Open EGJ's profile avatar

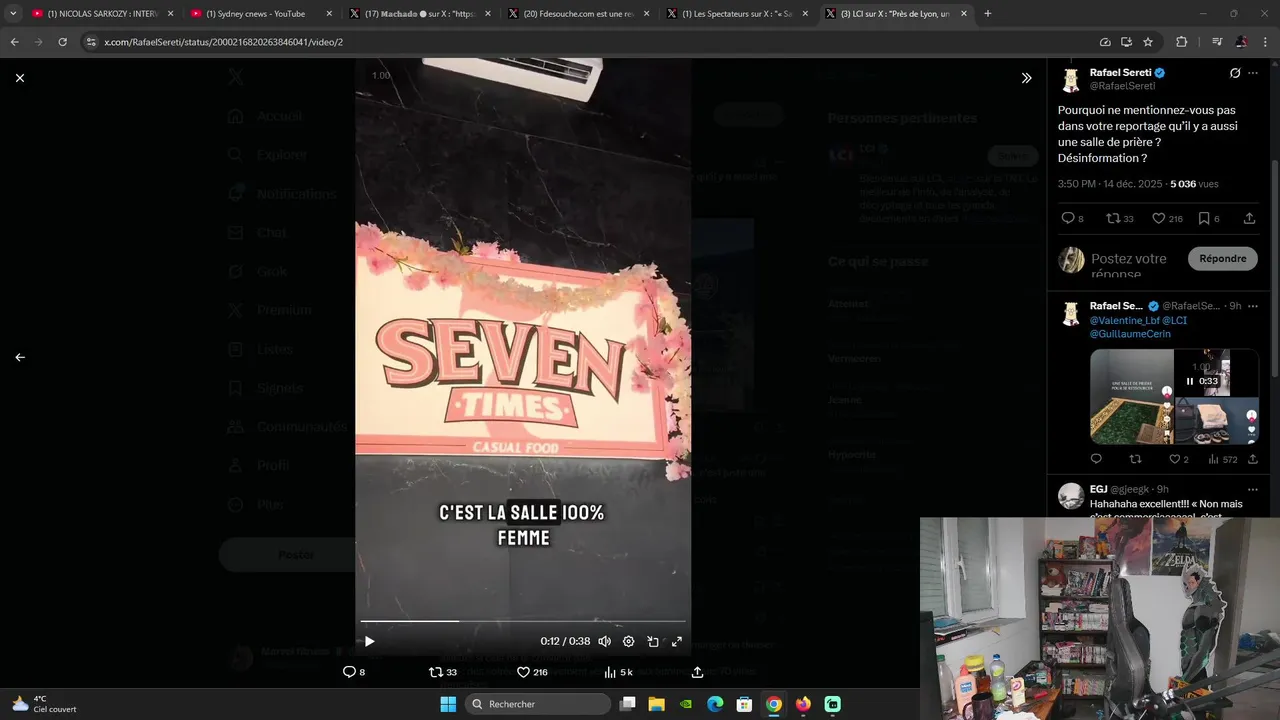[x=1071, y=496]
